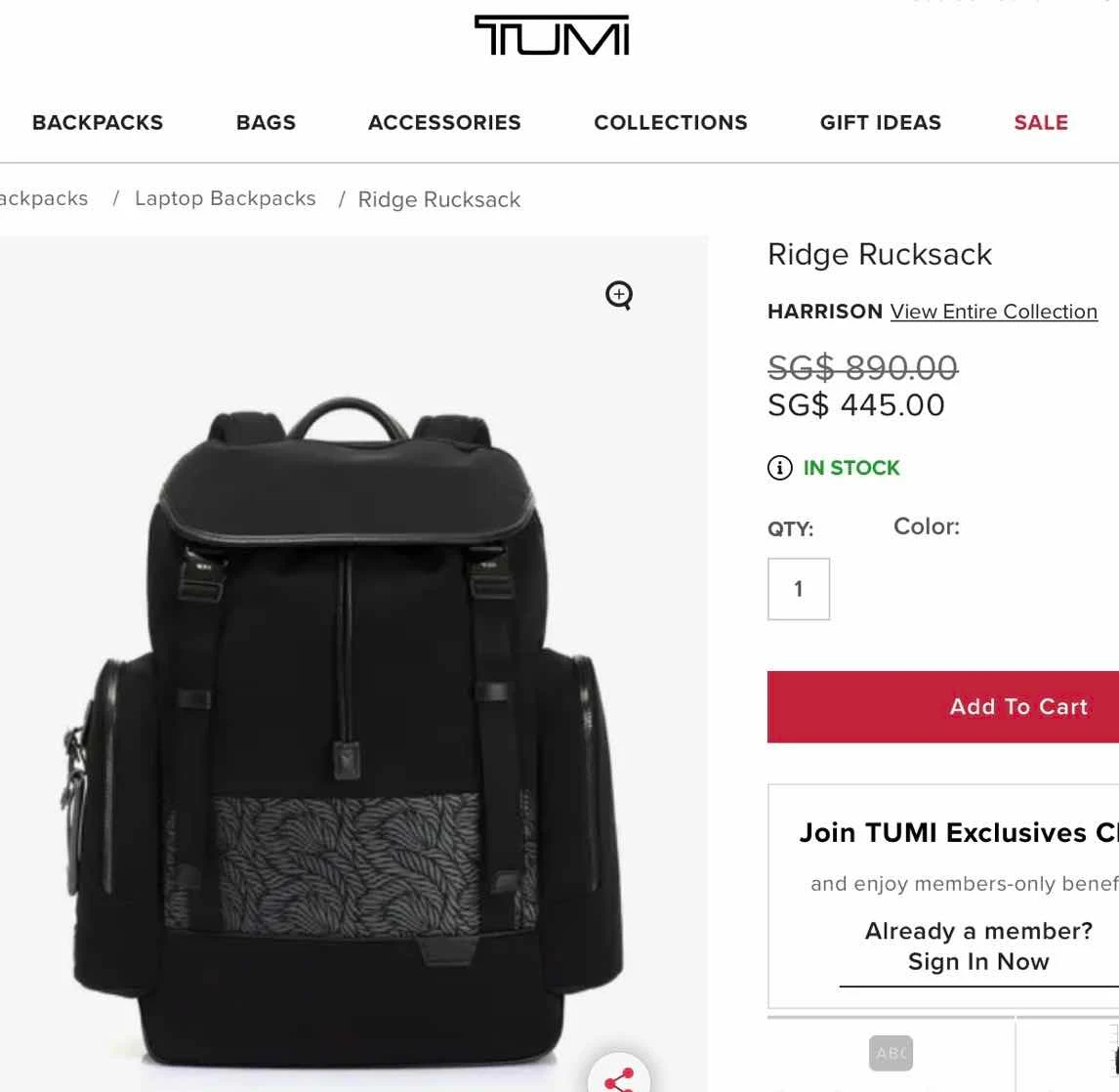
Task: Click the Laptop Backpacks breadcrumb
Action: (226, 198)
